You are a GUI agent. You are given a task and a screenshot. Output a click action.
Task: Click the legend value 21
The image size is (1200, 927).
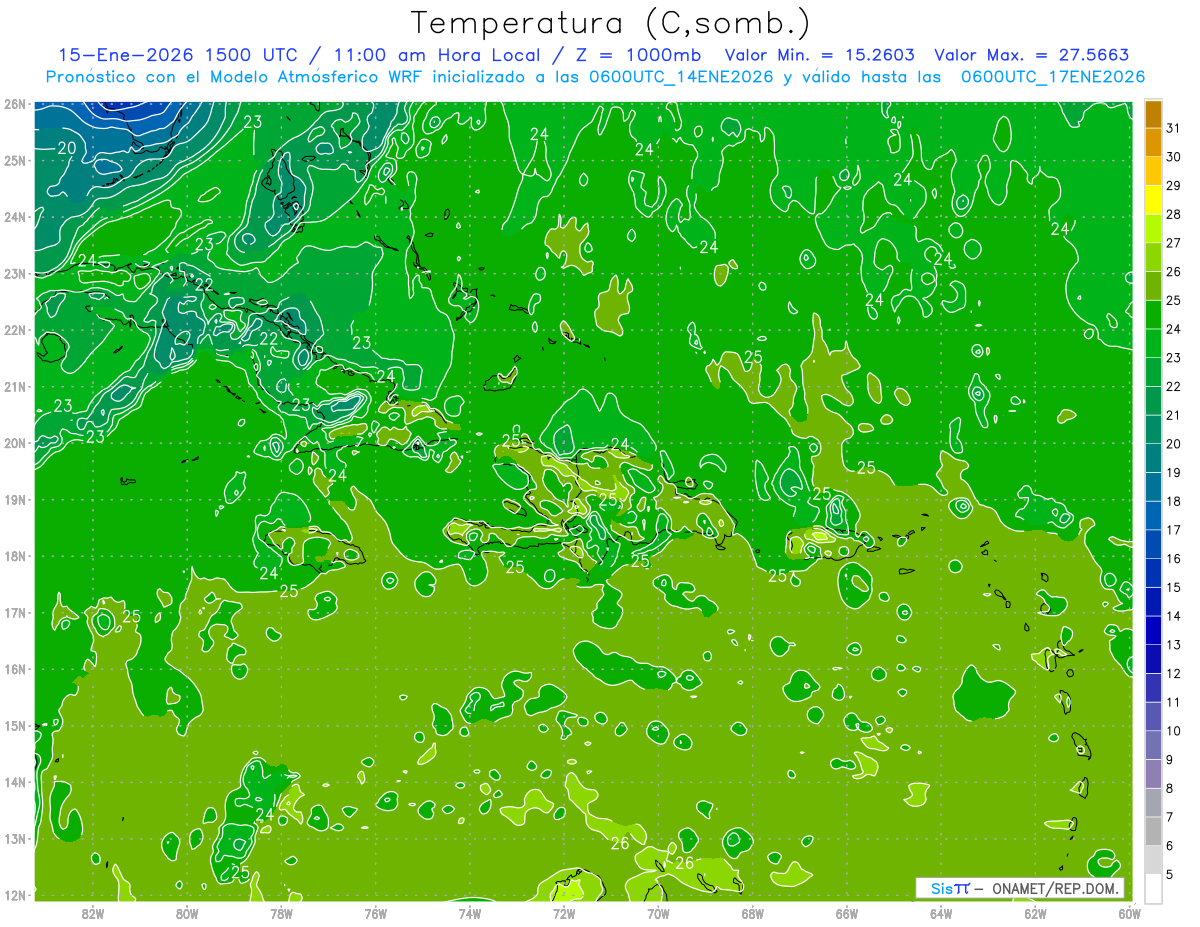pos(1173,415)
